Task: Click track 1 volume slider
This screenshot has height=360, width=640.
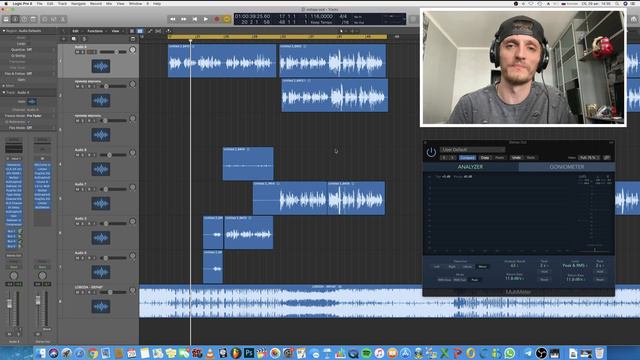Action: click(113, 52)
